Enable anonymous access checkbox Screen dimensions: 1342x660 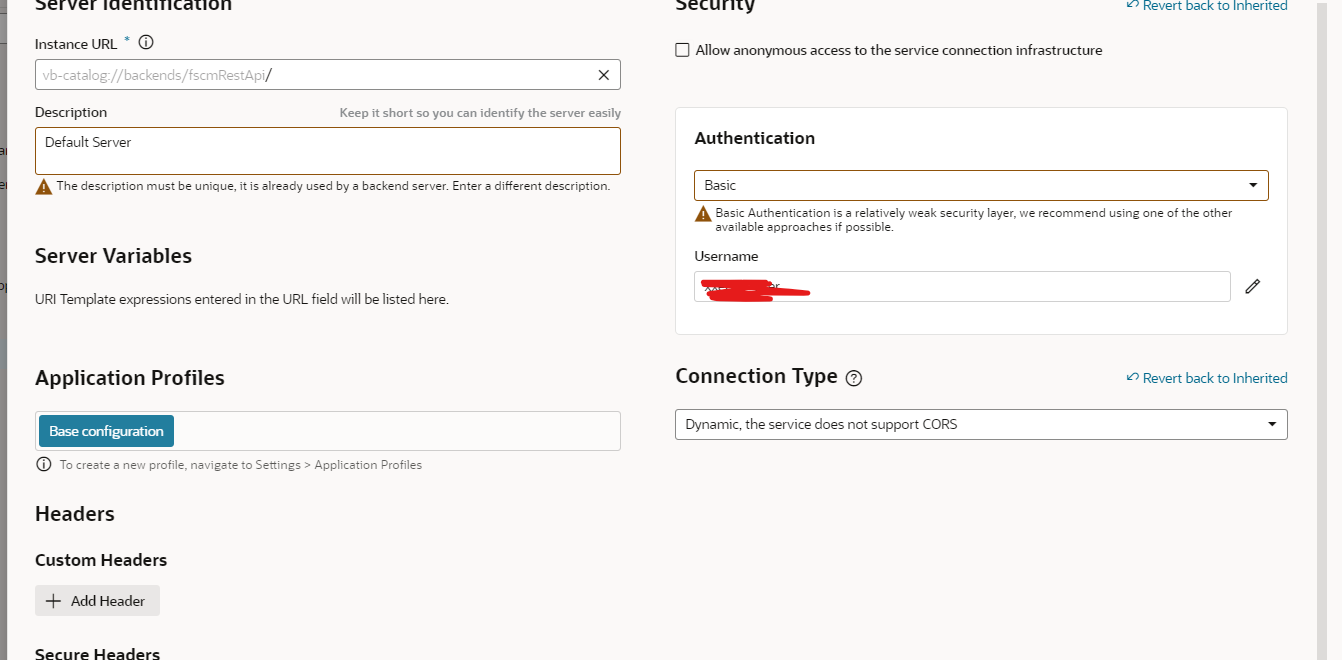pyautogui.click(x=683, y=50)
